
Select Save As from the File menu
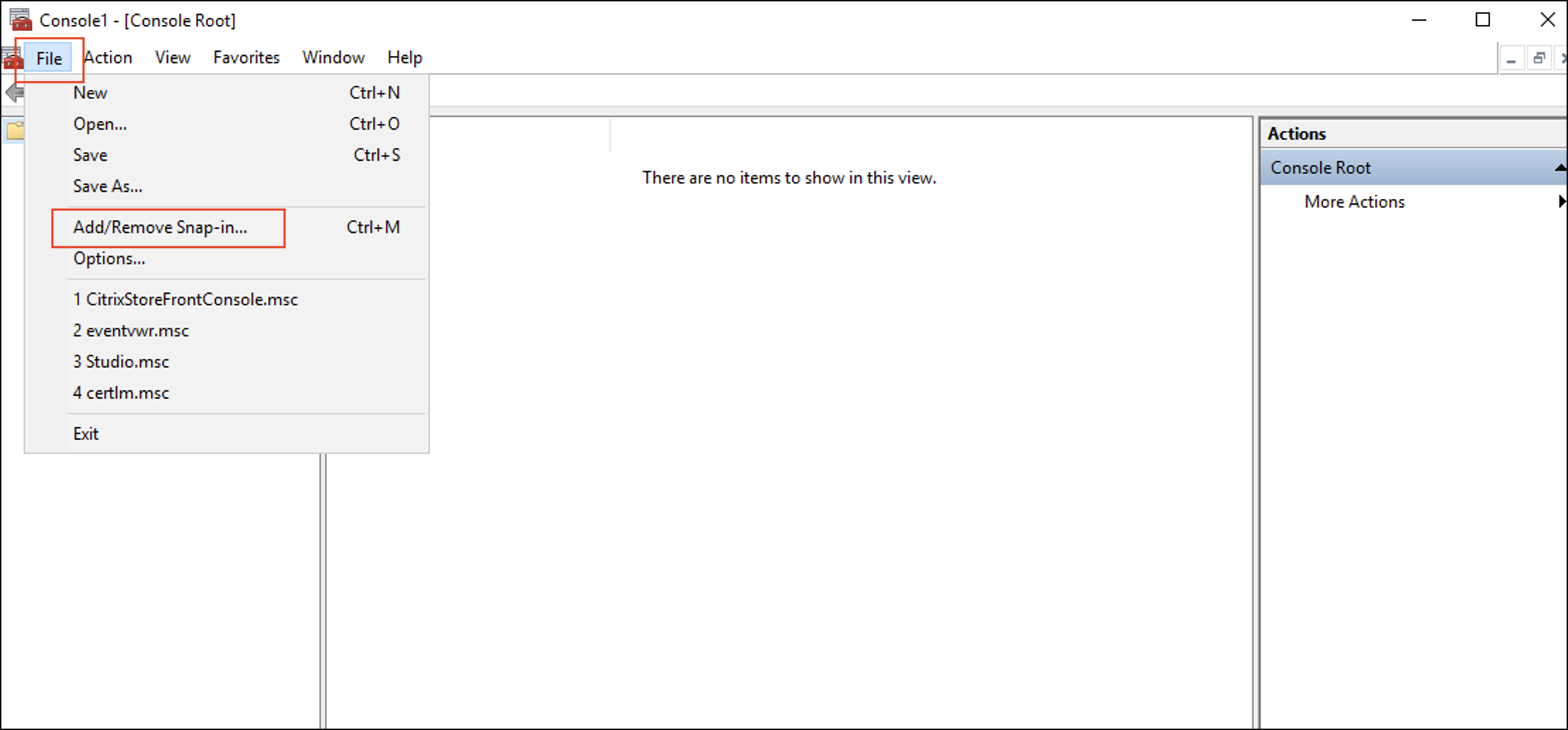[108, 186]
